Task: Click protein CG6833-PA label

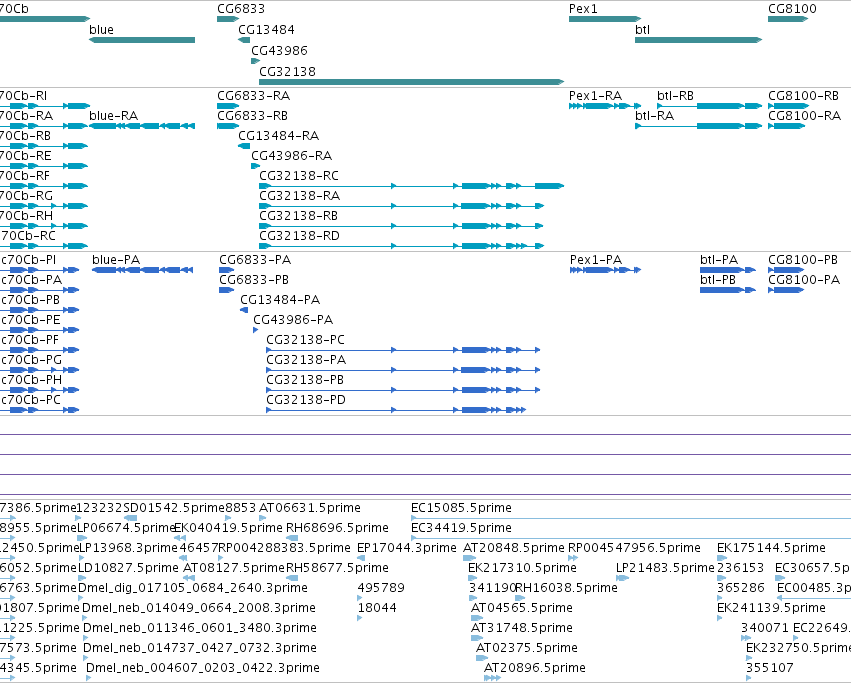Action: pyautogui.click(x=255, y=260)
